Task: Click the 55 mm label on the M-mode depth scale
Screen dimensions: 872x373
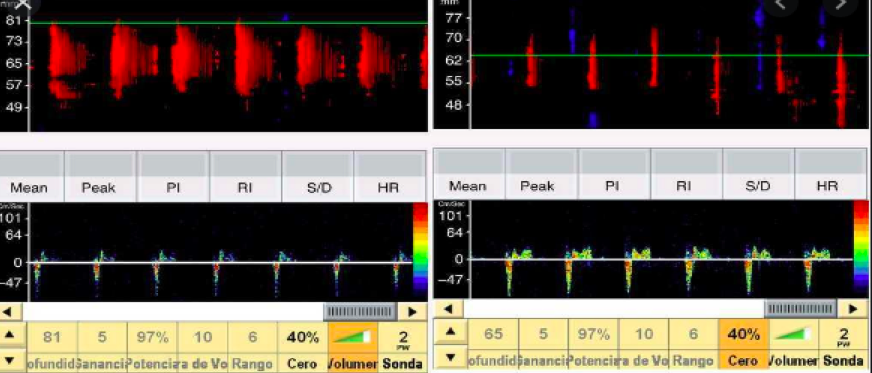Action: pyautogui.click(x=455, y=82)
